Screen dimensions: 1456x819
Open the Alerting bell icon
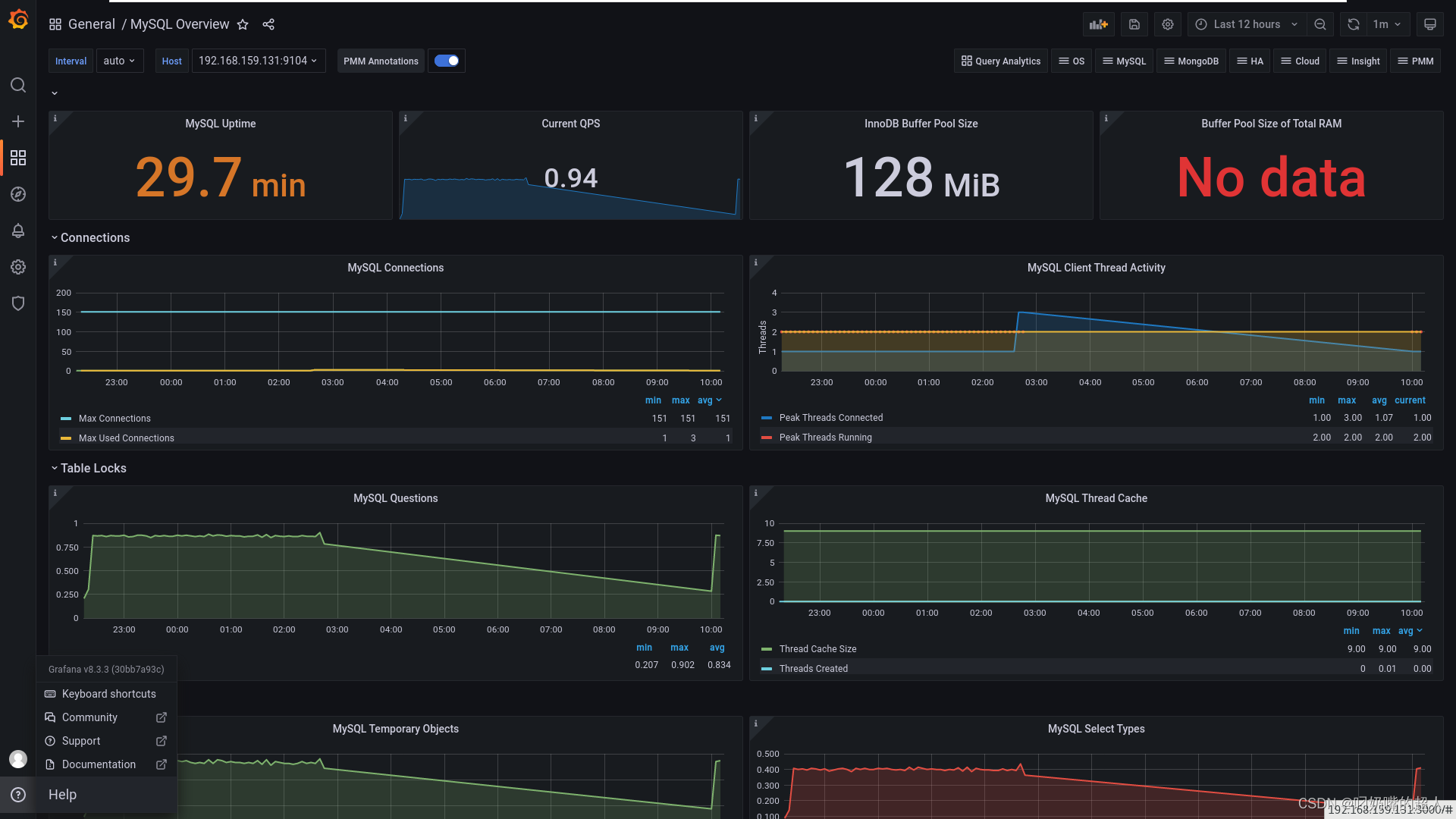tap(18, 231)
